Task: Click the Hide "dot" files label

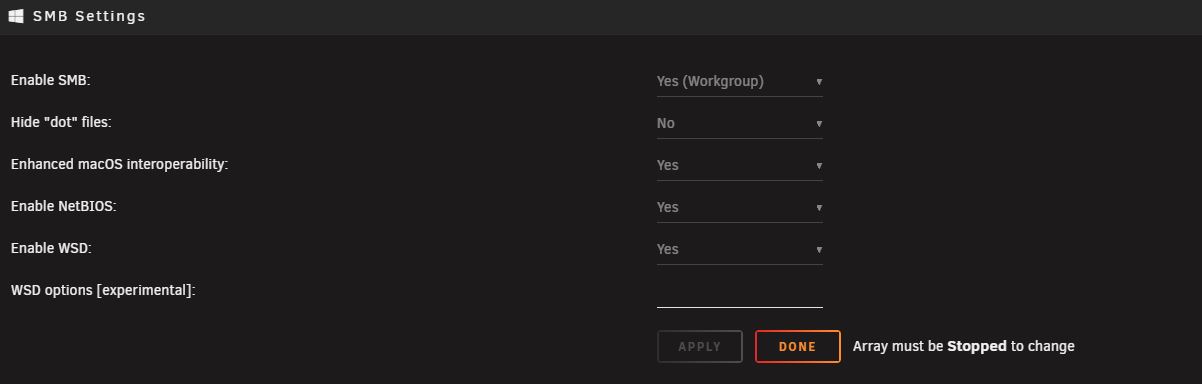Action: [x=61, y=122]
